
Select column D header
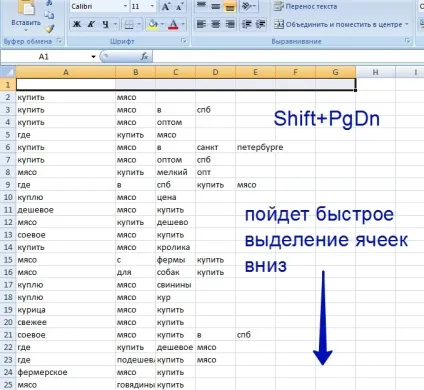point(215,72)
